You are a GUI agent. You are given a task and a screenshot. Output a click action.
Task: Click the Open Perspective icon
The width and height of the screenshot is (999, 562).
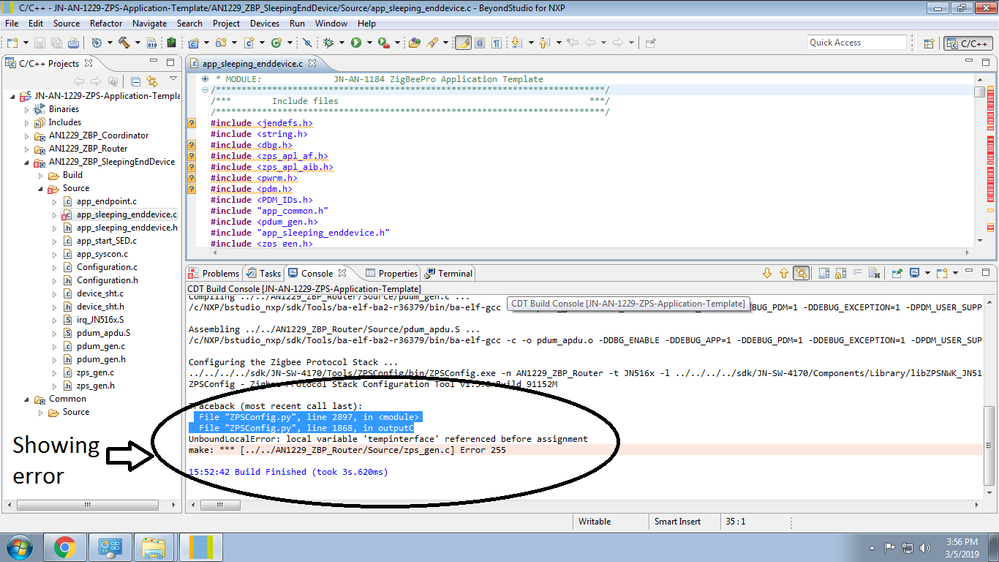(929, 43)
